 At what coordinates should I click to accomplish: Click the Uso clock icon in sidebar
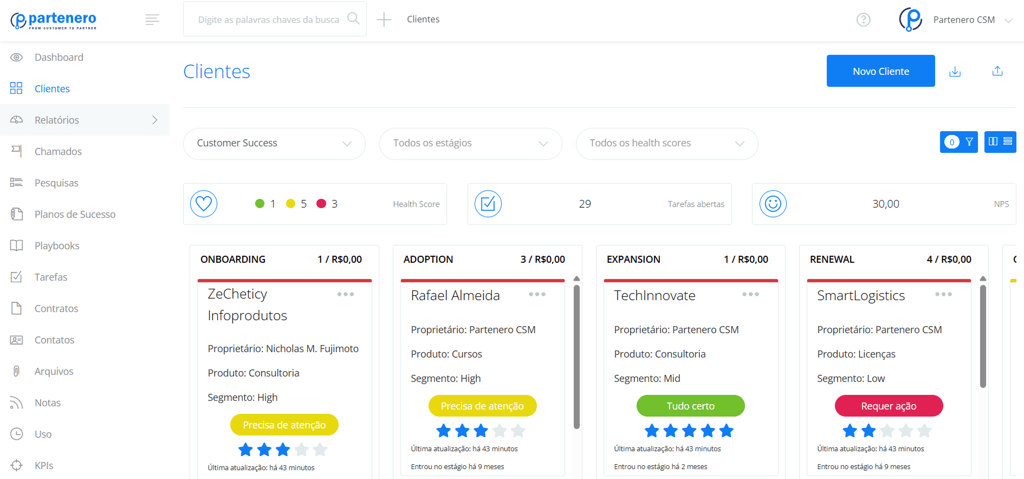point(16,434)
